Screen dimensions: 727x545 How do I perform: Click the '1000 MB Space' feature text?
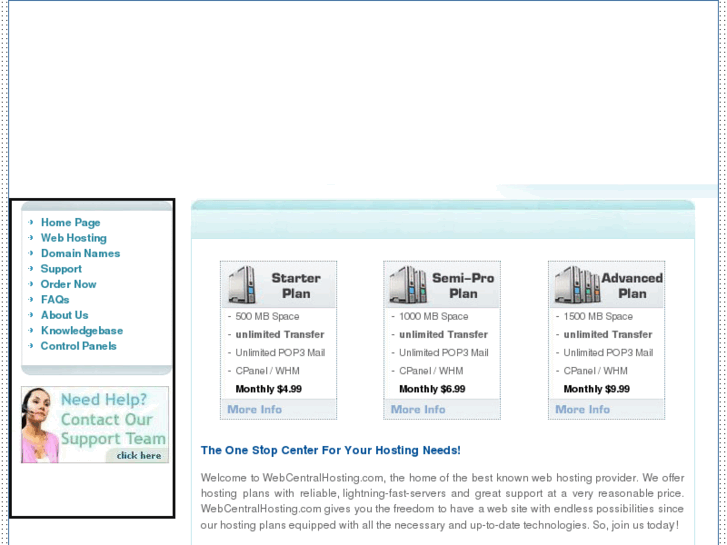tap(434, 316)
